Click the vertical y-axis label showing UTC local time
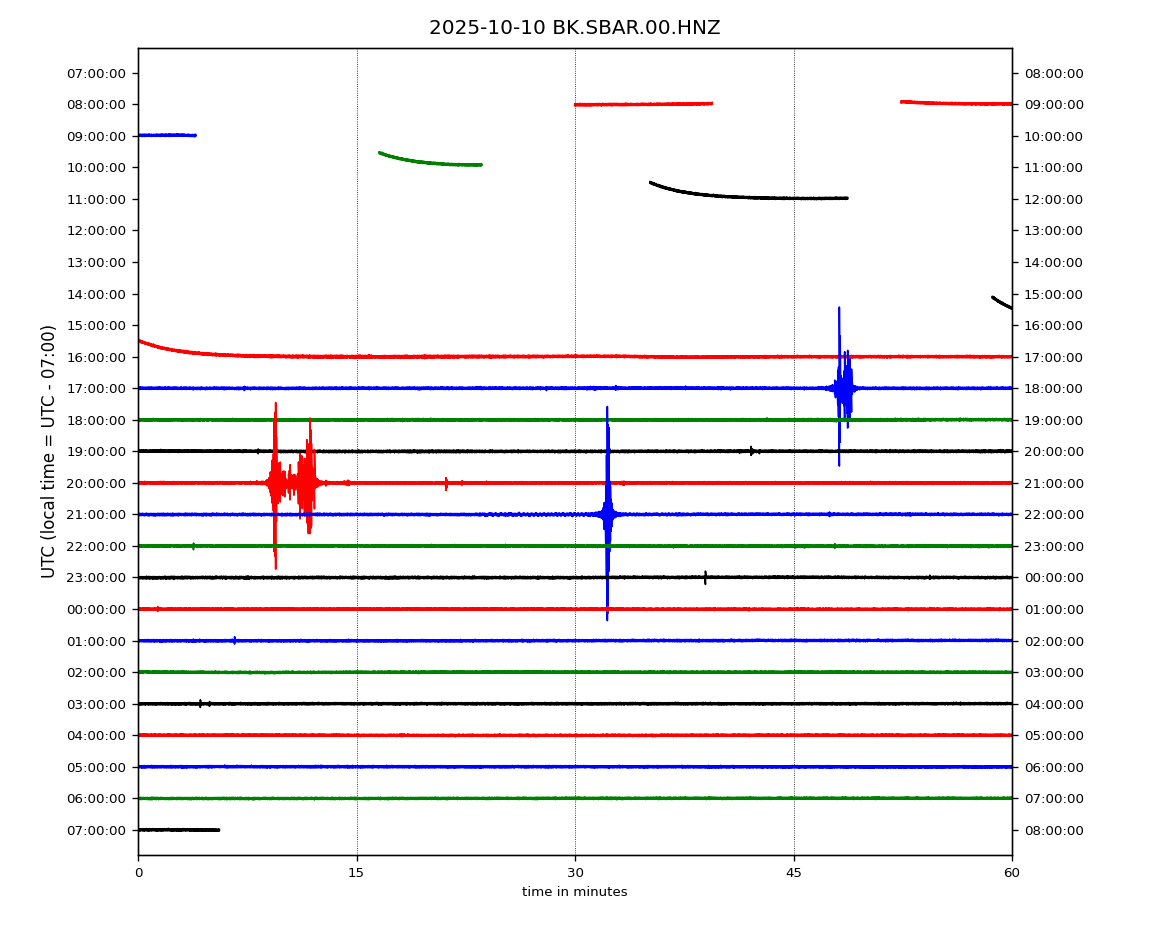1150x950 pixels. coord(49,451)
